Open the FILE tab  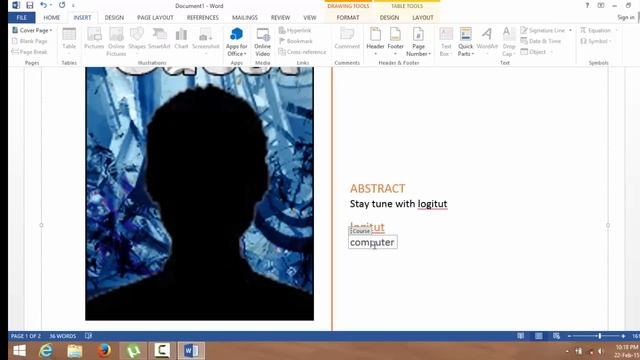click(22, 18)
